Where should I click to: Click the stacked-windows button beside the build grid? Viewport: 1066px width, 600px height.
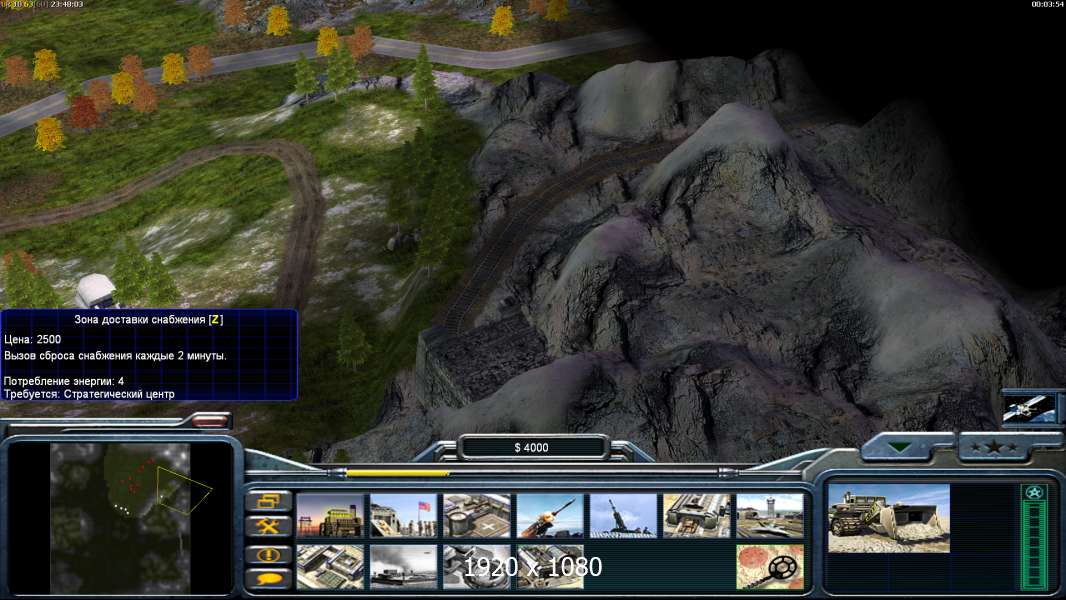[x=269, y=501]
